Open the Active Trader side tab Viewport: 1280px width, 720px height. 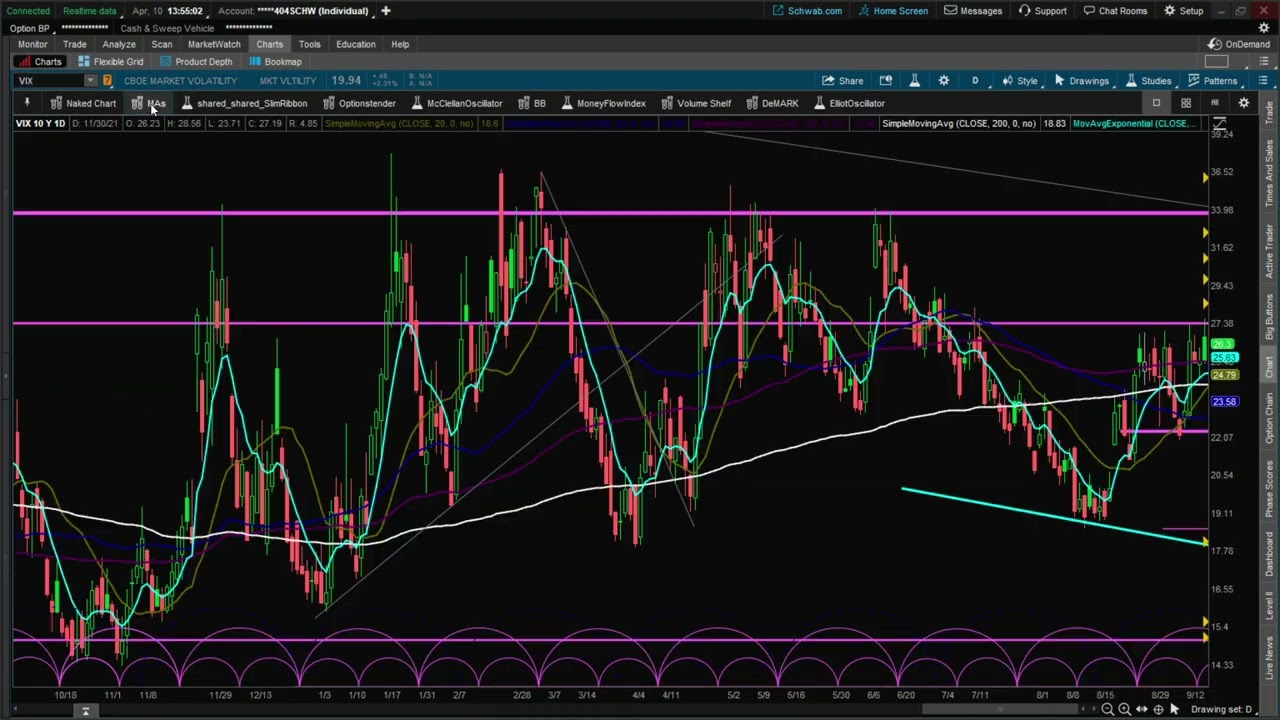(1269, 251)
